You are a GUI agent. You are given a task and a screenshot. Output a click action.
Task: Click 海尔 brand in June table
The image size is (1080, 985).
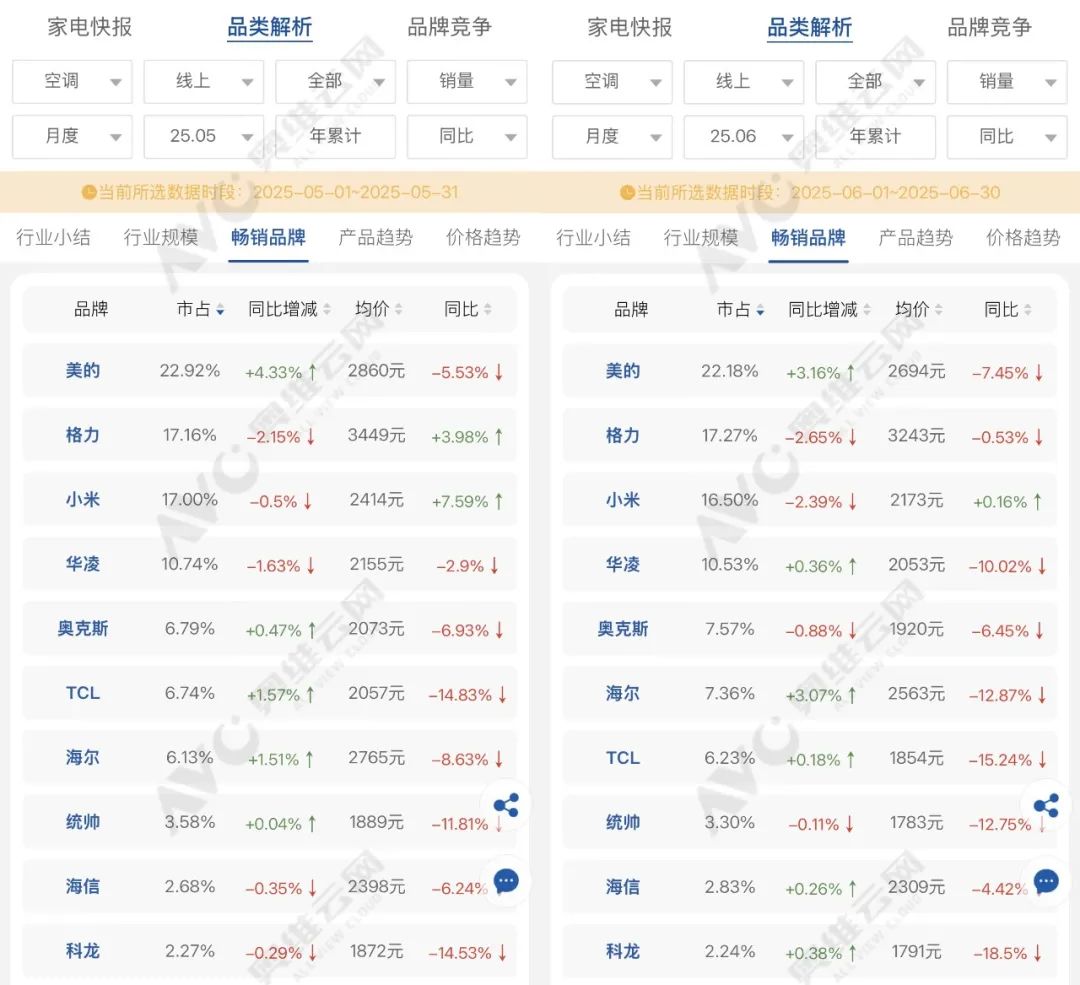click(x=623, y=694)
